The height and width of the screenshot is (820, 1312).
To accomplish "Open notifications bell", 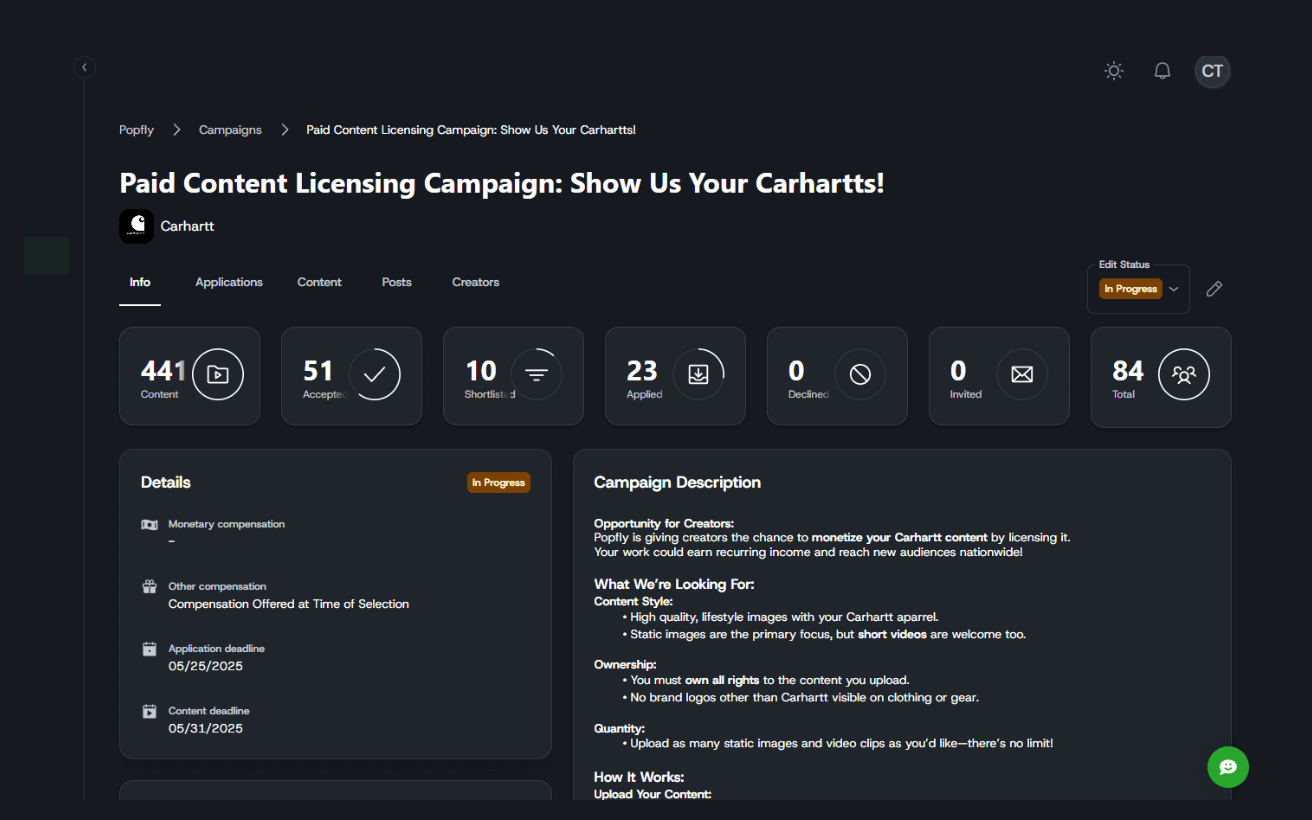I will click(x=1162, y=71).
